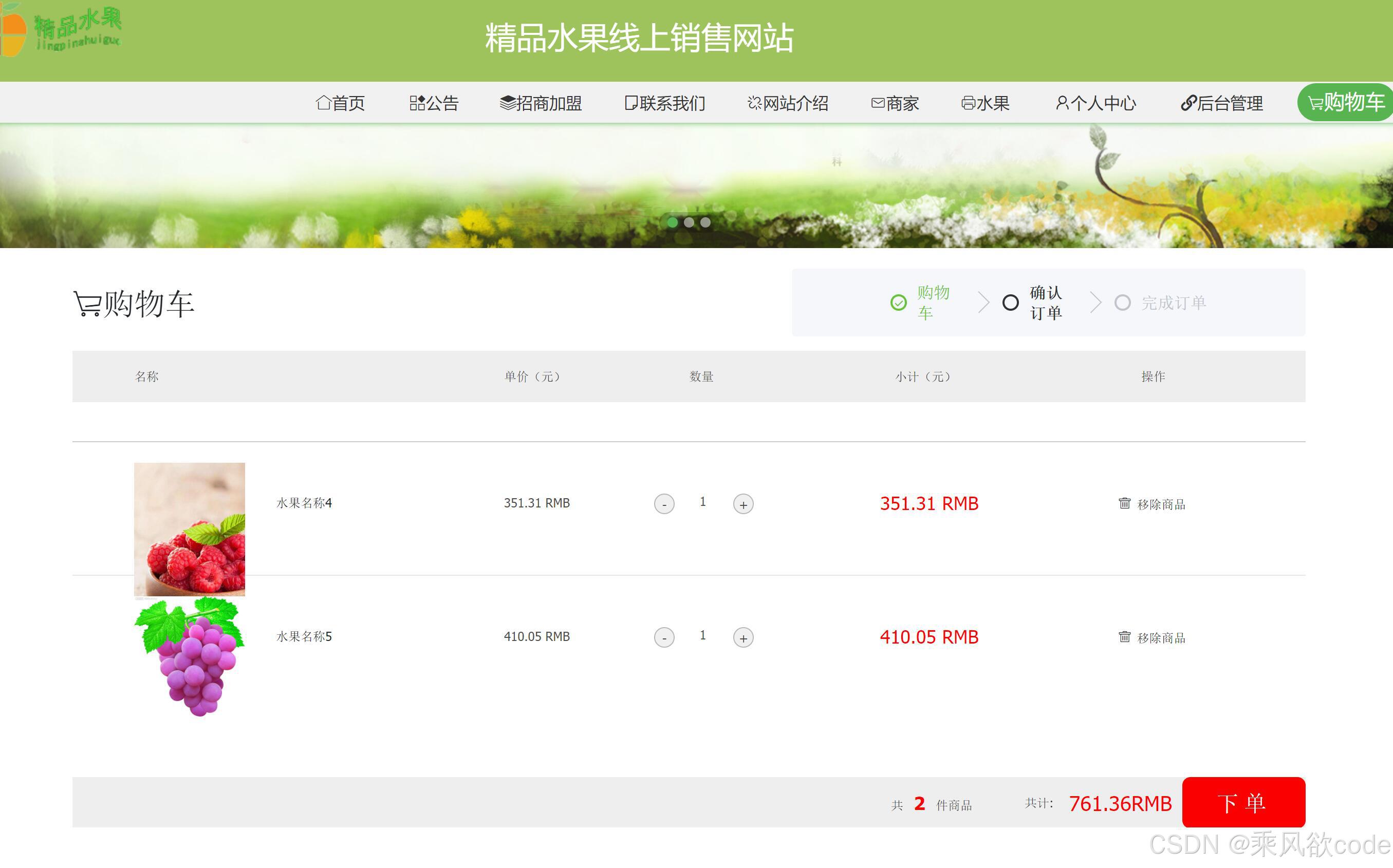The height and width of the screenshot is (868, 1393).
Task: Click the home icon beside 首页
Action: click(x=323, y=103)
